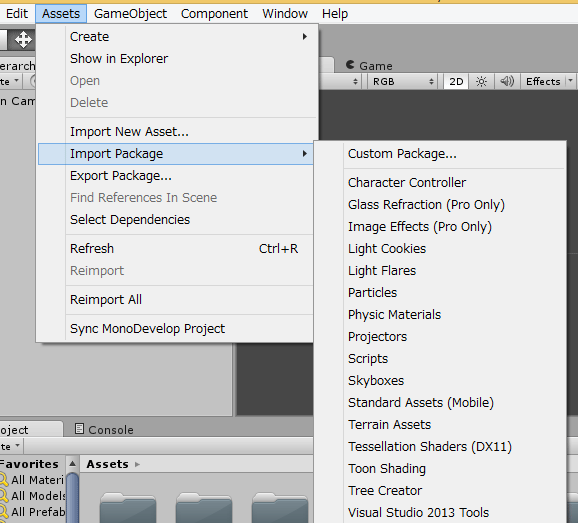Screen dimensions: 578x523
Task: Open the second asset folder thumbnail
Action: point(204,508)
